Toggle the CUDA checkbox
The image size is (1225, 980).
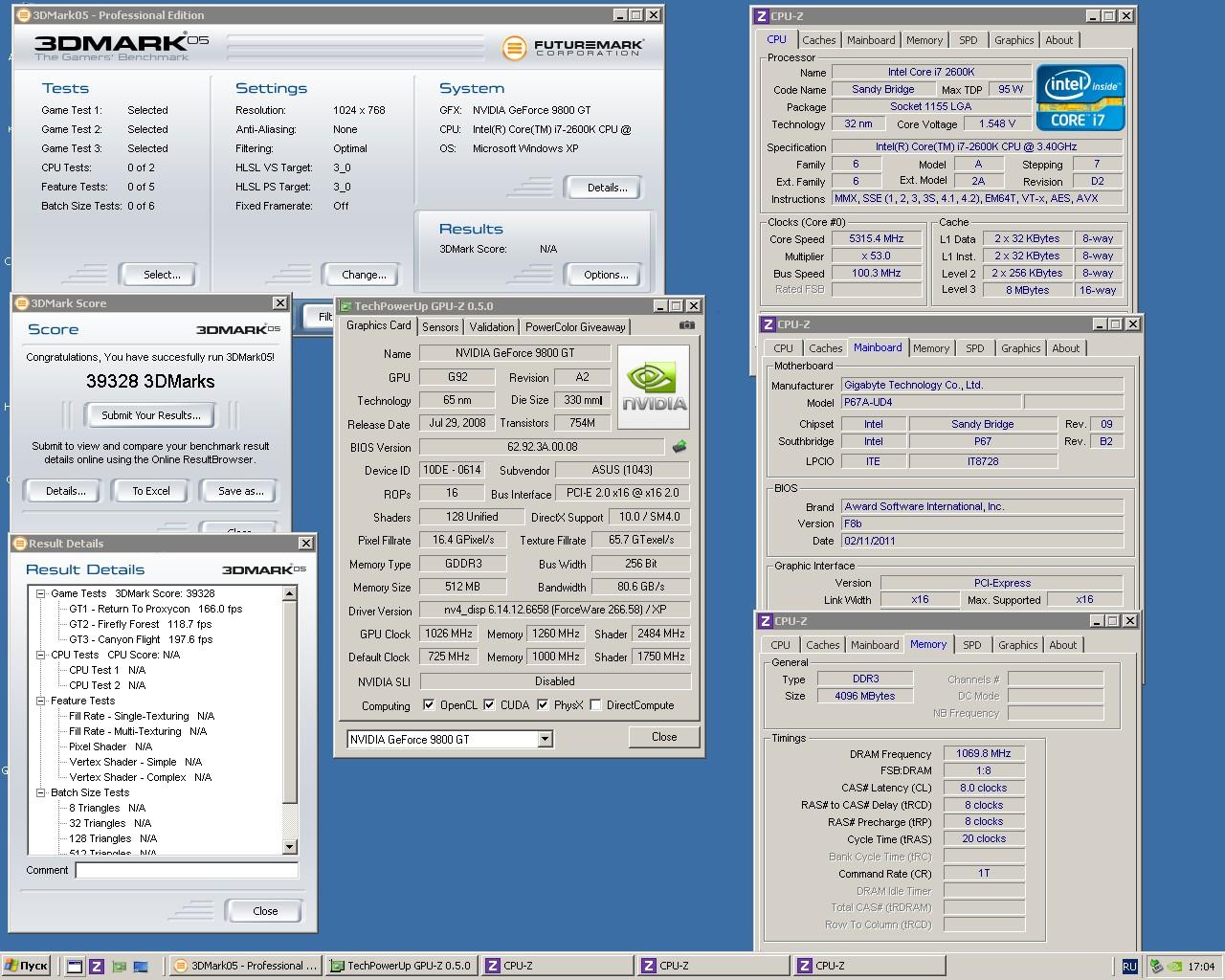[x=489, y=705]
